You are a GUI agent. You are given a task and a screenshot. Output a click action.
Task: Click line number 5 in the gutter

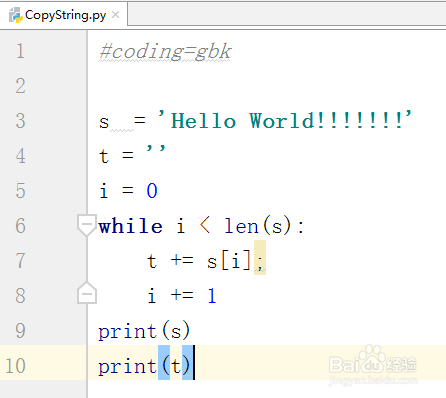pyautogui.click(x=20, y=191)
